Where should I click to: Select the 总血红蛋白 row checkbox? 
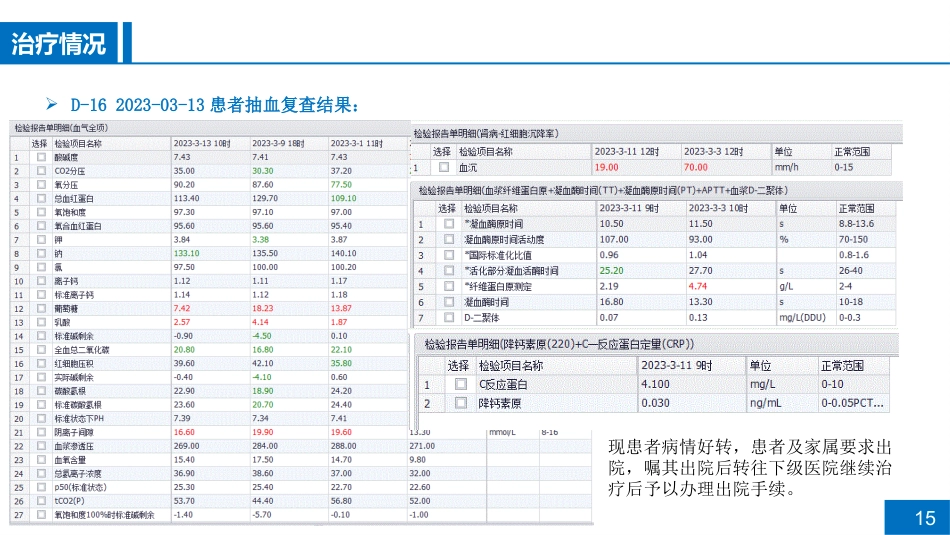41,198
